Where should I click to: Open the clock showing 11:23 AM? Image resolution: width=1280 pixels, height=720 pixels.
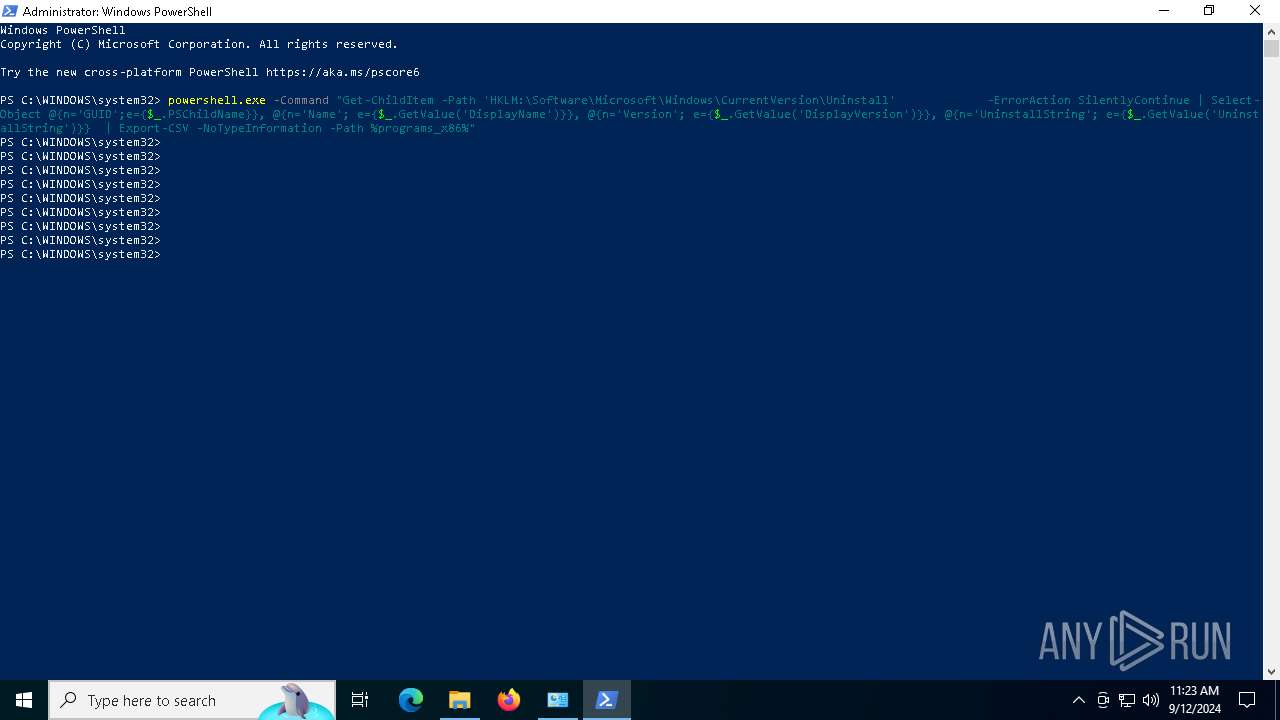[1195, 700]
